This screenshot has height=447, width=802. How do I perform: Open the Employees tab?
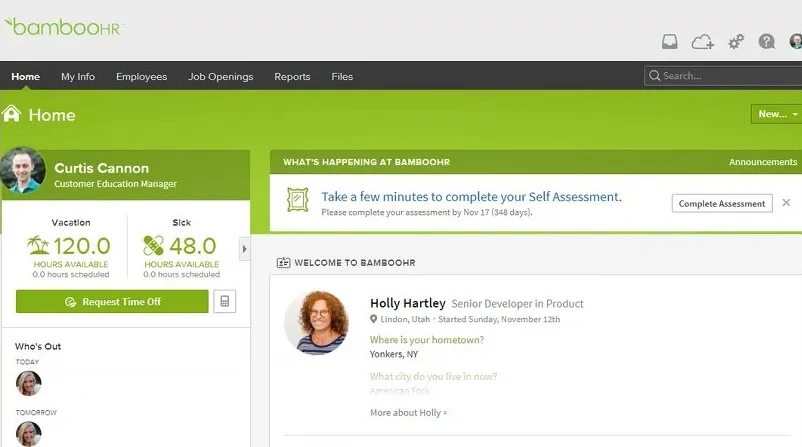pos(142,77)
